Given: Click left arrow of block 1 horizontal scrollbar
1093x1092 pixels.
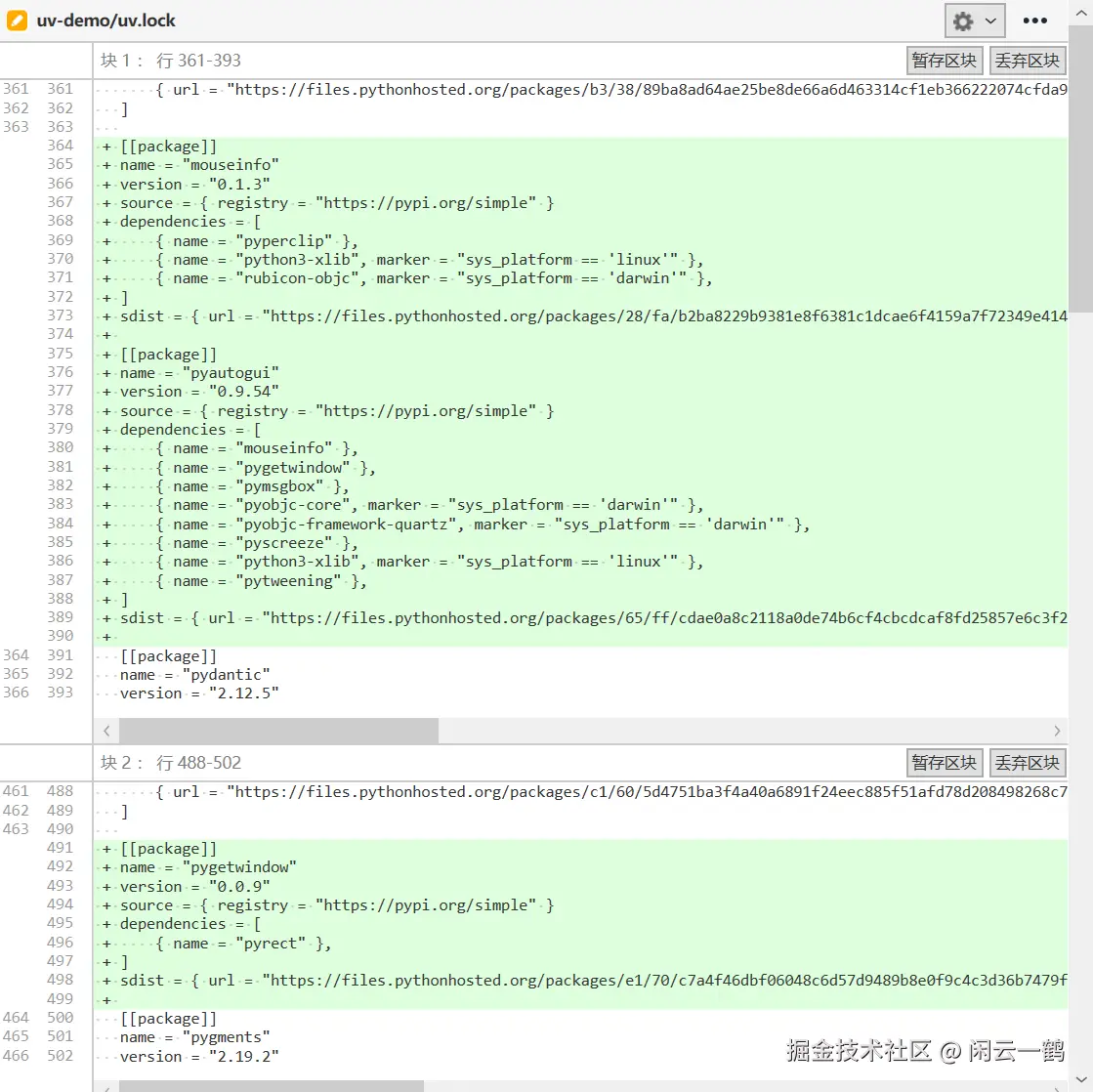Looking at the screenshot, I should 106,731.
